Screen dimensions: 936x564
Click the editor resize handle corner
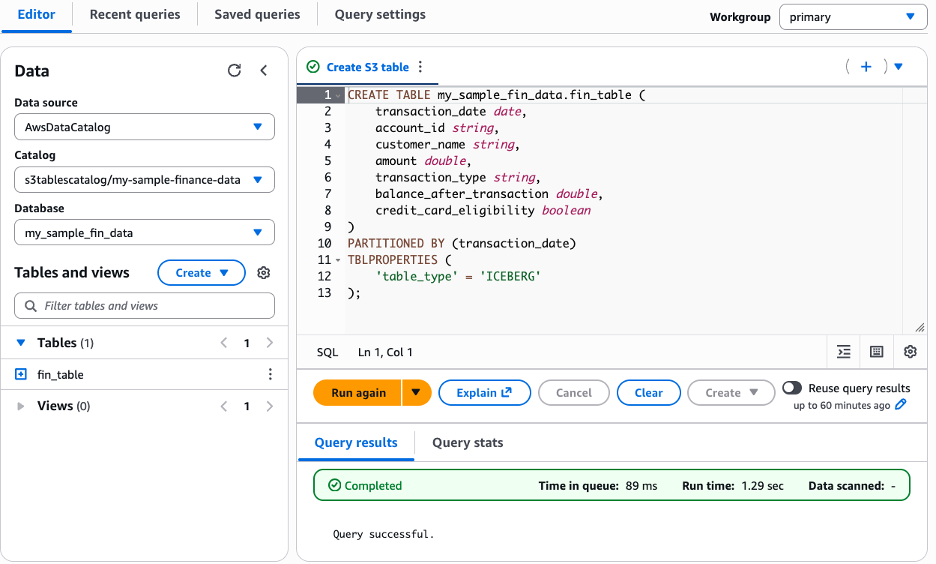point(920,327)
